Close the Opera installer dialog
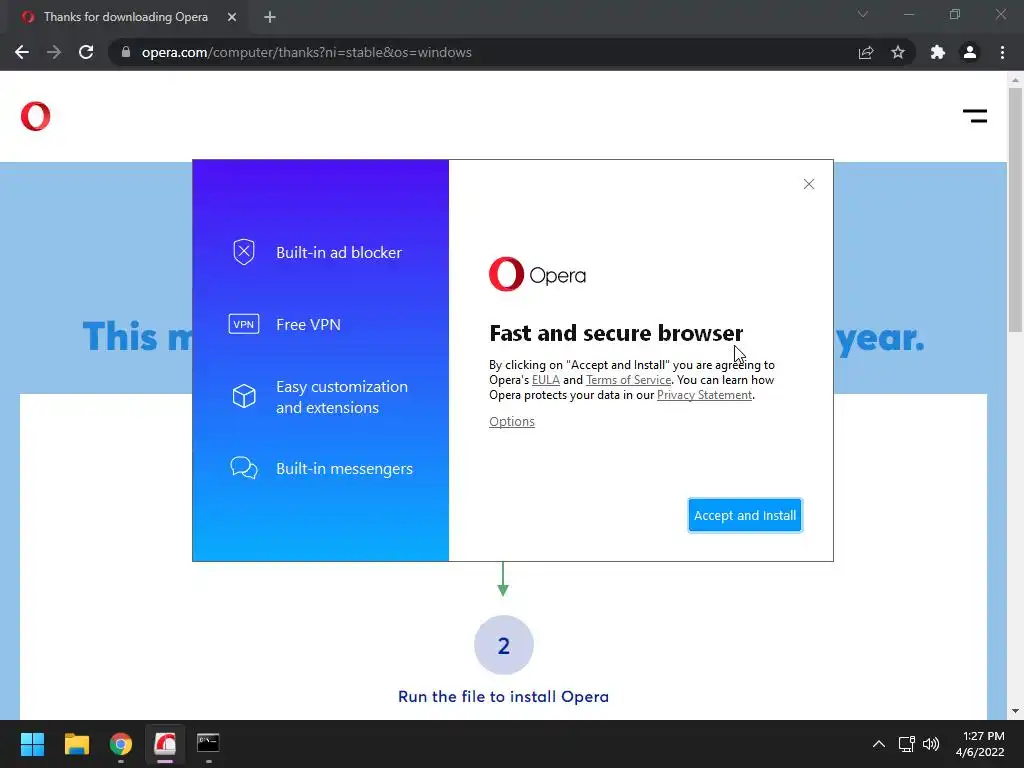1024x768 pixels. coord(808,184)
